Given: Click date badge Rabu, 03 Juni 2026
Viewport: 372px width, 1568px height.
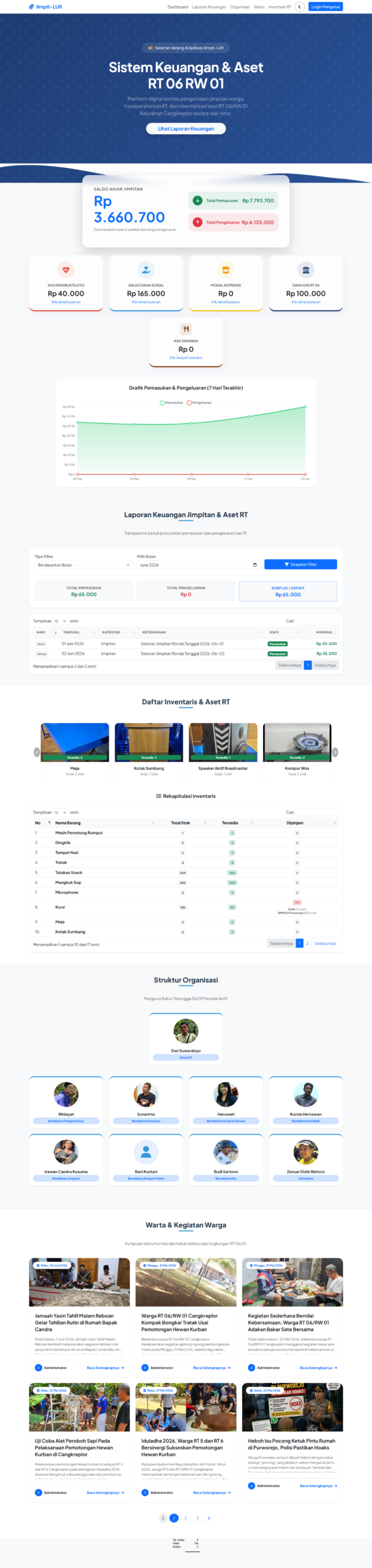Looking at the screenshot, I should click(52, 1265).
